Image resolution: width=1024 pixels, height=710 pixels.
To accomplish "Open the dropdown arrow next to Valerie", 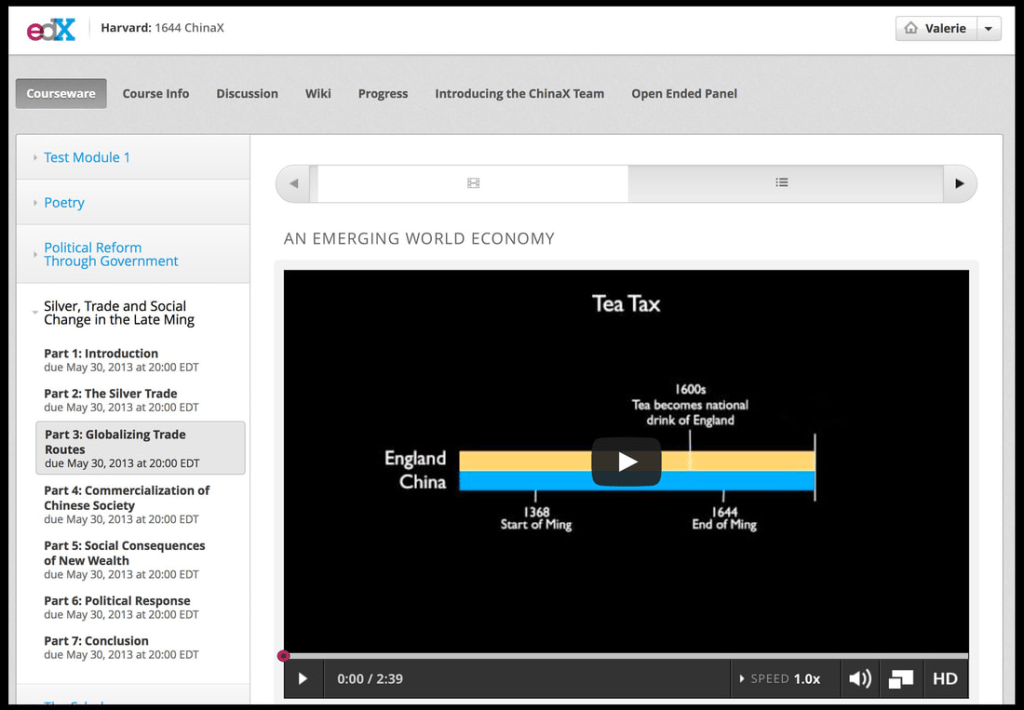I will pos(988,29).
